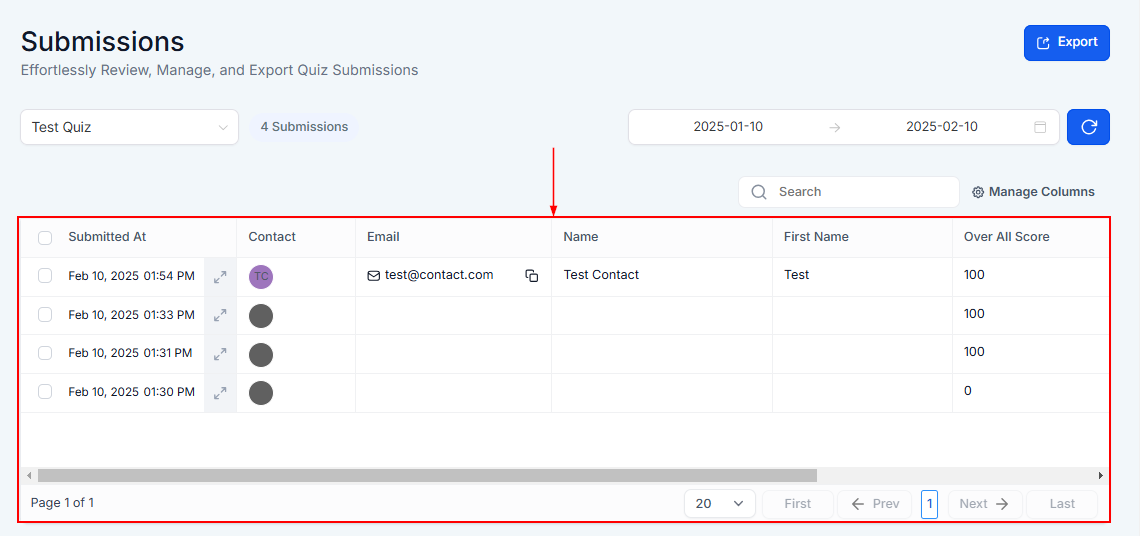Click the Test Contact name cell
The image size is (1140, 536).
(601, 275)
